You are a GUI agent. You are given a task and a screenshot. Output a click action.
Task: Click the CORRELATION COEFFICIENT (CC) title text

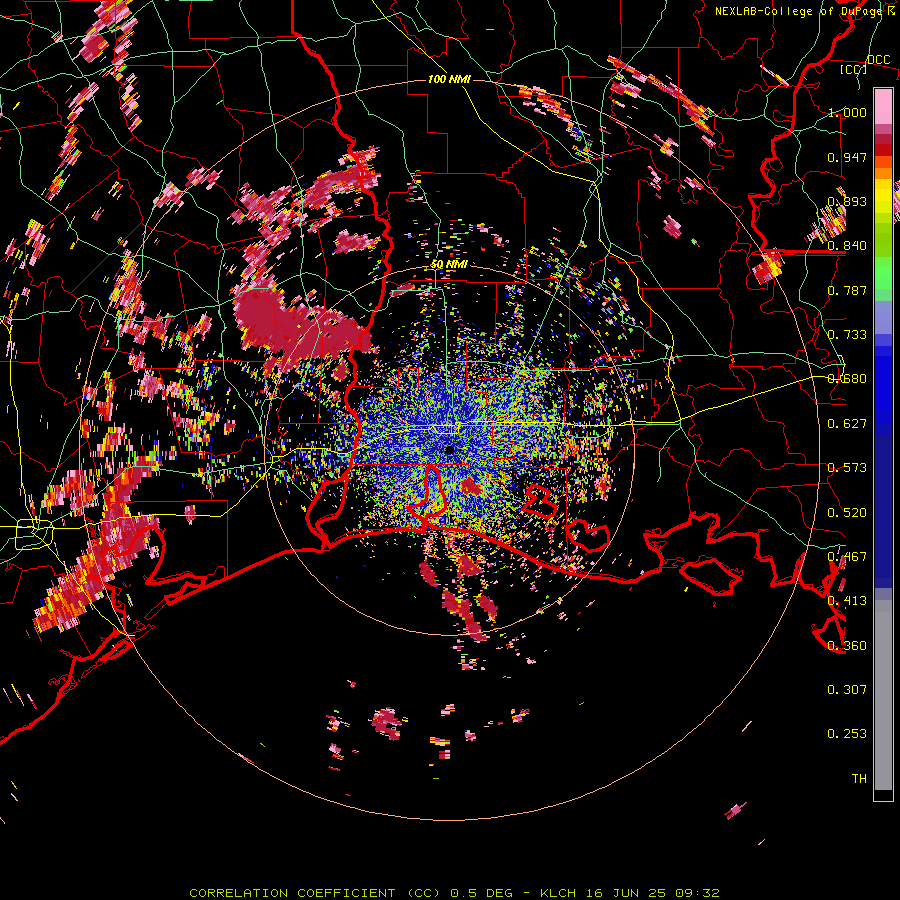[x=315, y=893]
